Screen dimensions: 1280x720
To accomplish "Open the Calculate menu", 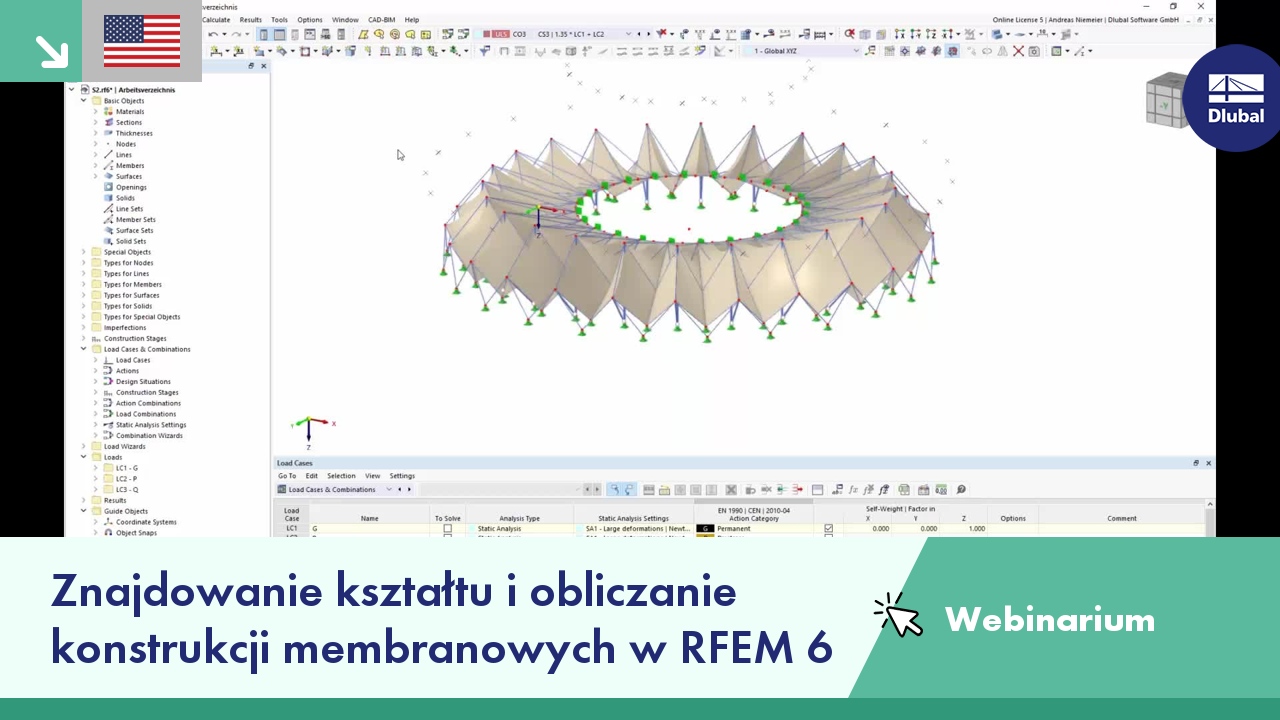I will (x=215, y=19).
